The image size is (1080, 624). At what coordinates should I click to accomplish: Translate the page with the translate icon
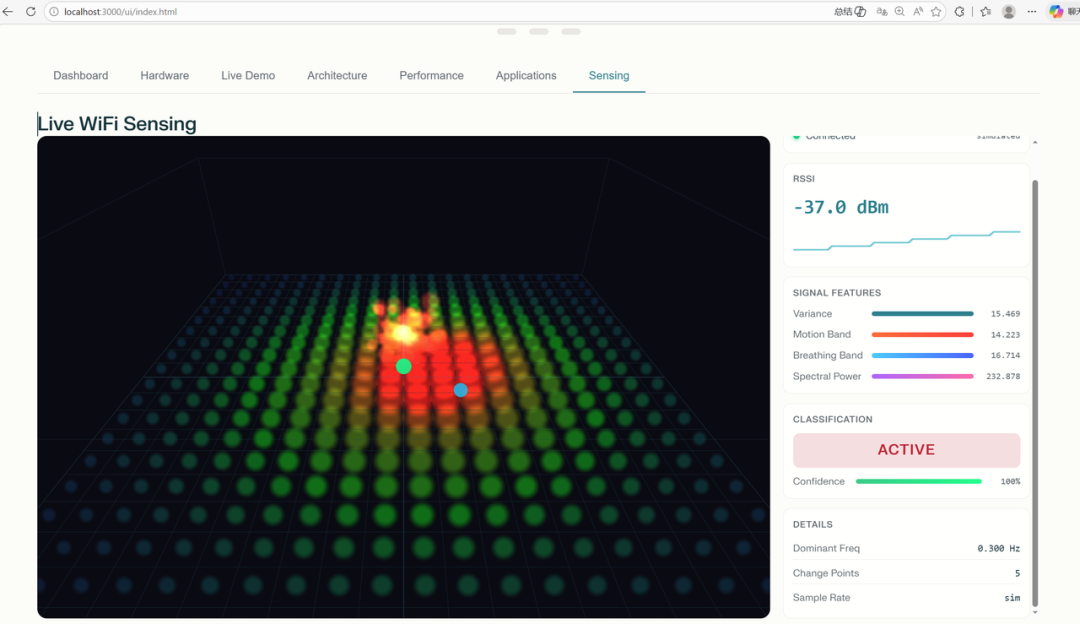[882, 12]
